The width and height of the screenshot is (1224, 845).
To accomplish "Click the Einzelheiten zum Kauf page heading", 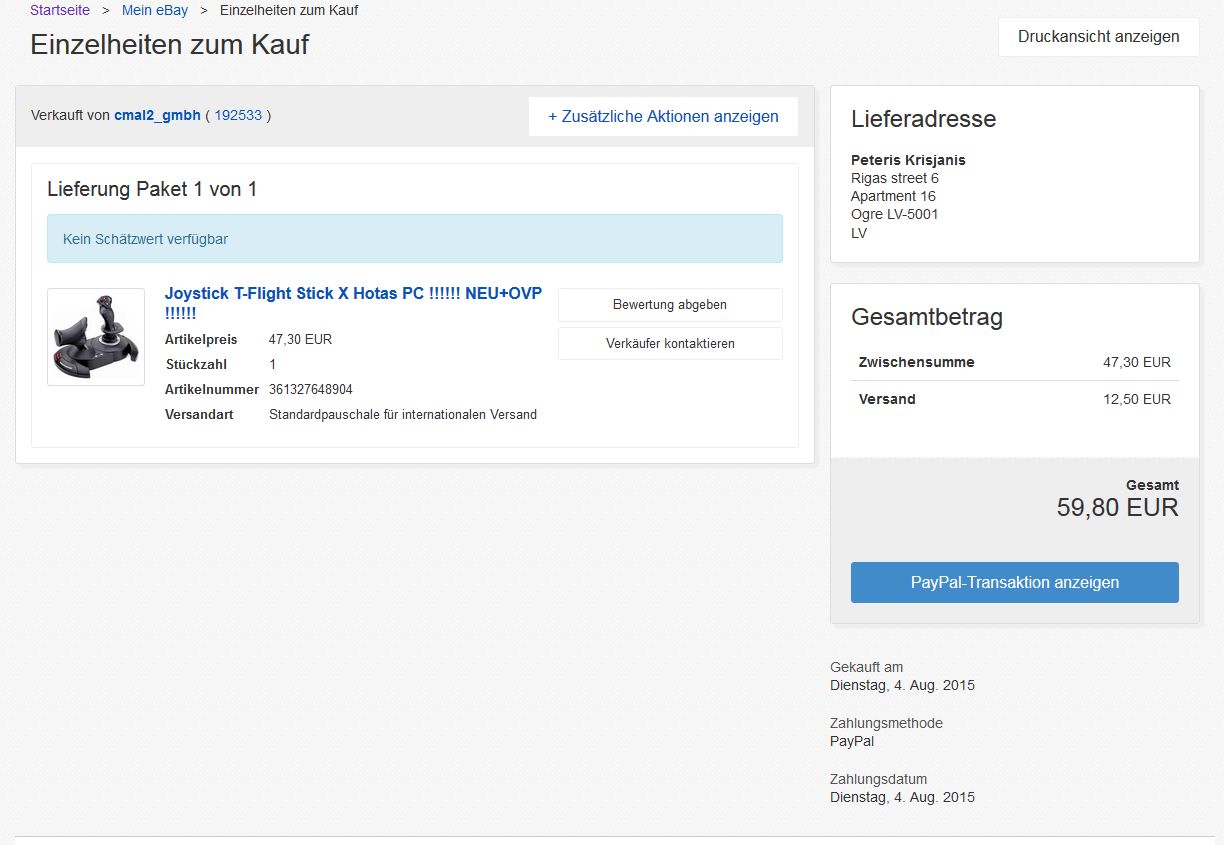I will tap(170, 44).
